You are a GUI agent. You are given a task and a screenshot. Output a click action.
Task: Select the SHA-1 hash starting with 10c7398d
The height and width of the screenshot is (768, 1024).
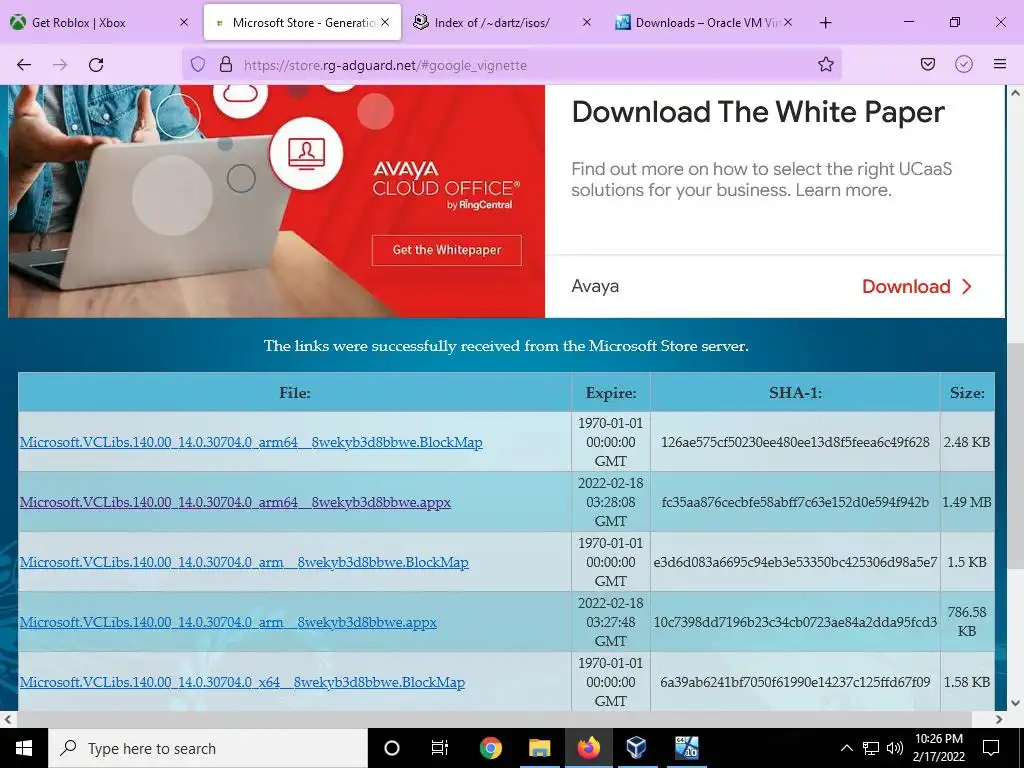(x=795, y=622)
